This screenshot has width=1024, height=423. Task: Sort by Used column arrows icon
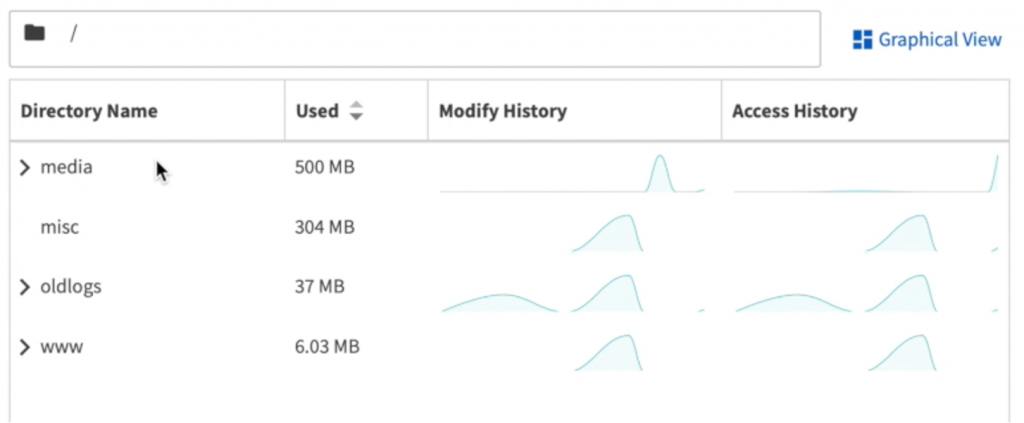[355, 112]
